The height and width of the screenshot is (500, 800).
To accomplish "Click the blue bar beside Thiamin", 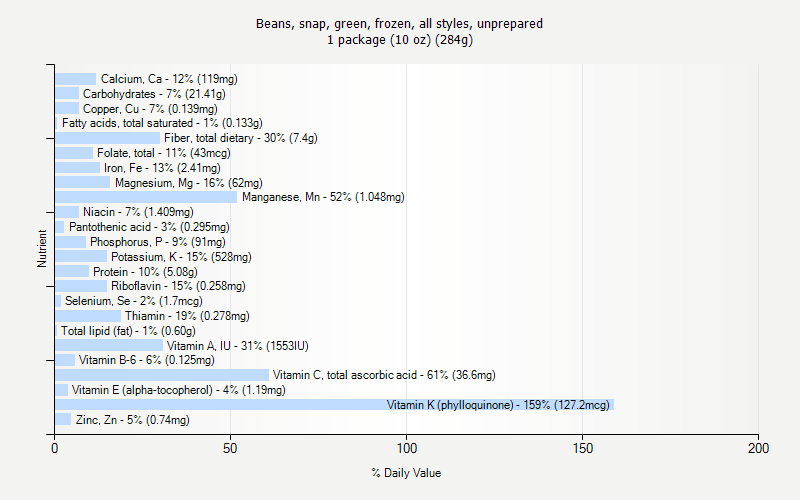I will (x=88, y=316).
